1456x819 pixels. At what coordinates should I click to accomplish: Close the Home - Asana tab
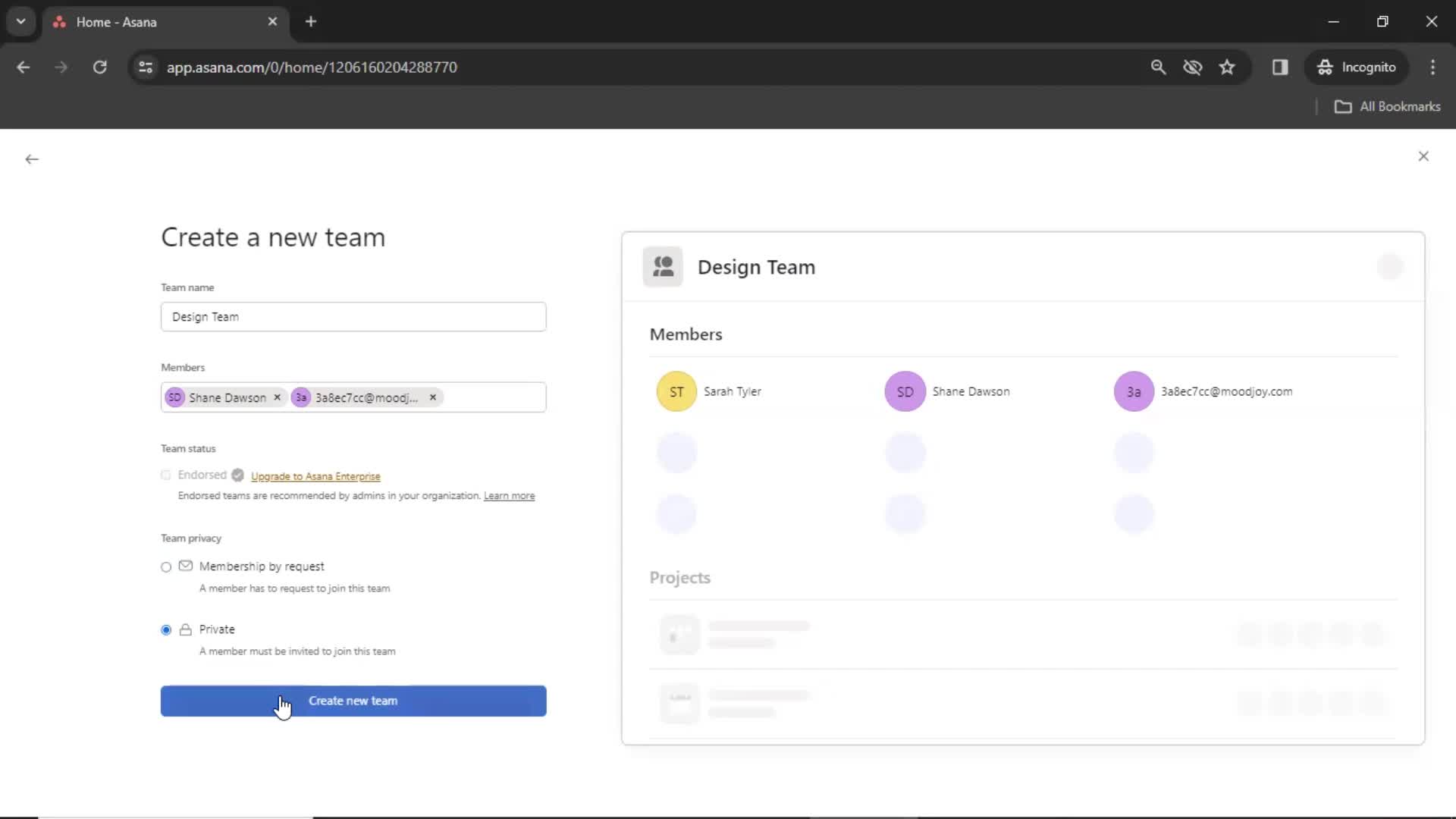coord(272,22)
